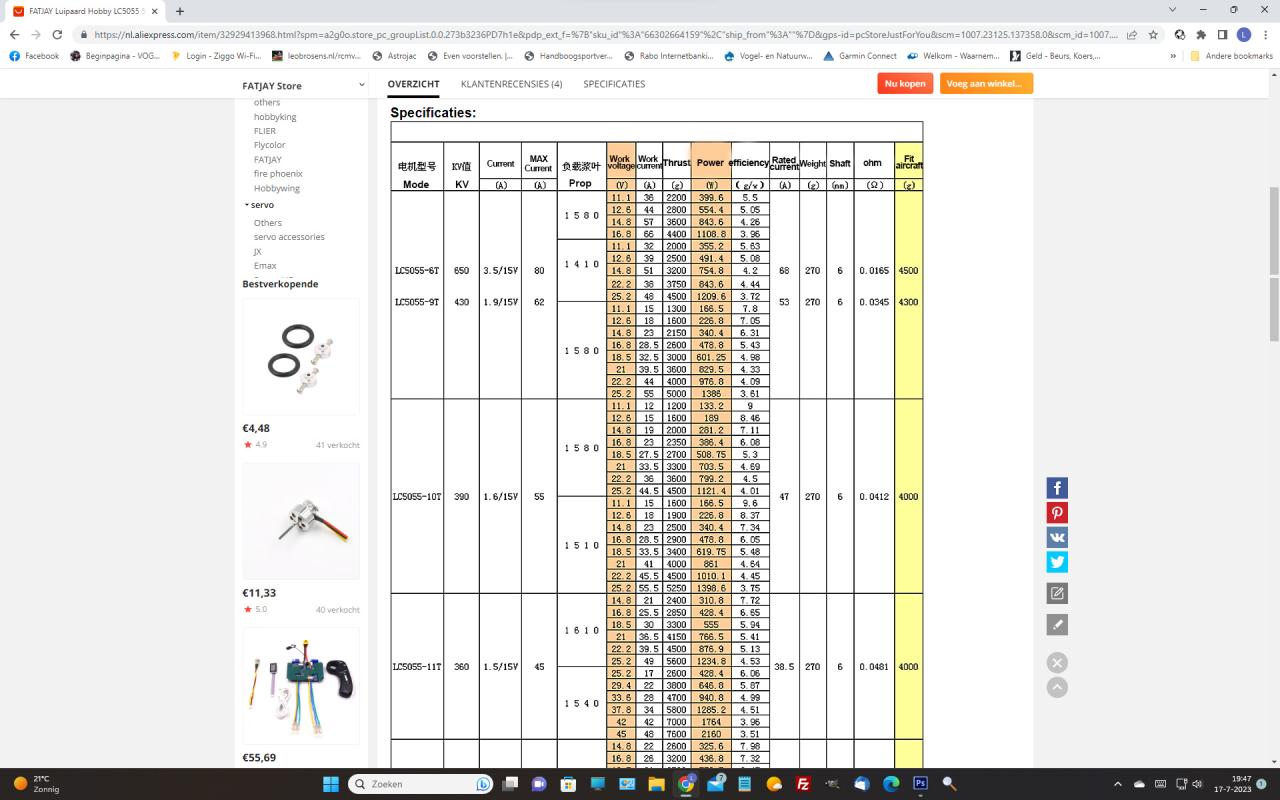Collapse the servo category
Screen dimensions: 1280x800
[x=258, y=204]
